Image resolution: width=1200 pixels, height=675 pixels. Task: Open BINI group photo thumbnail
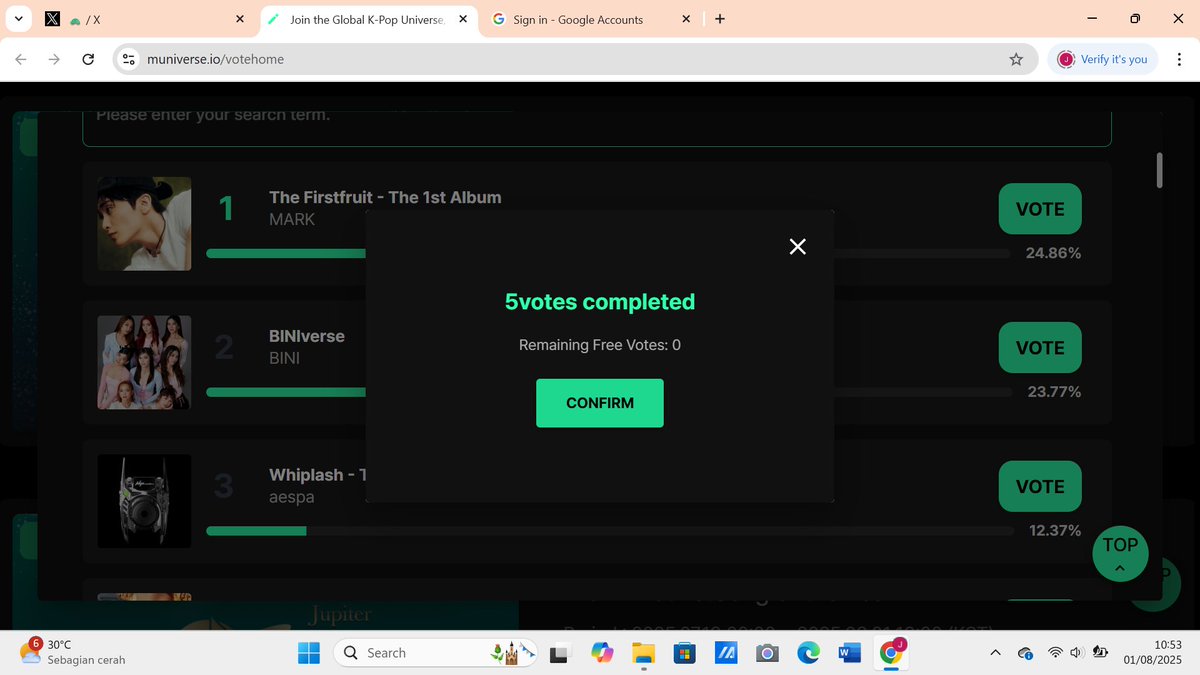144,362
